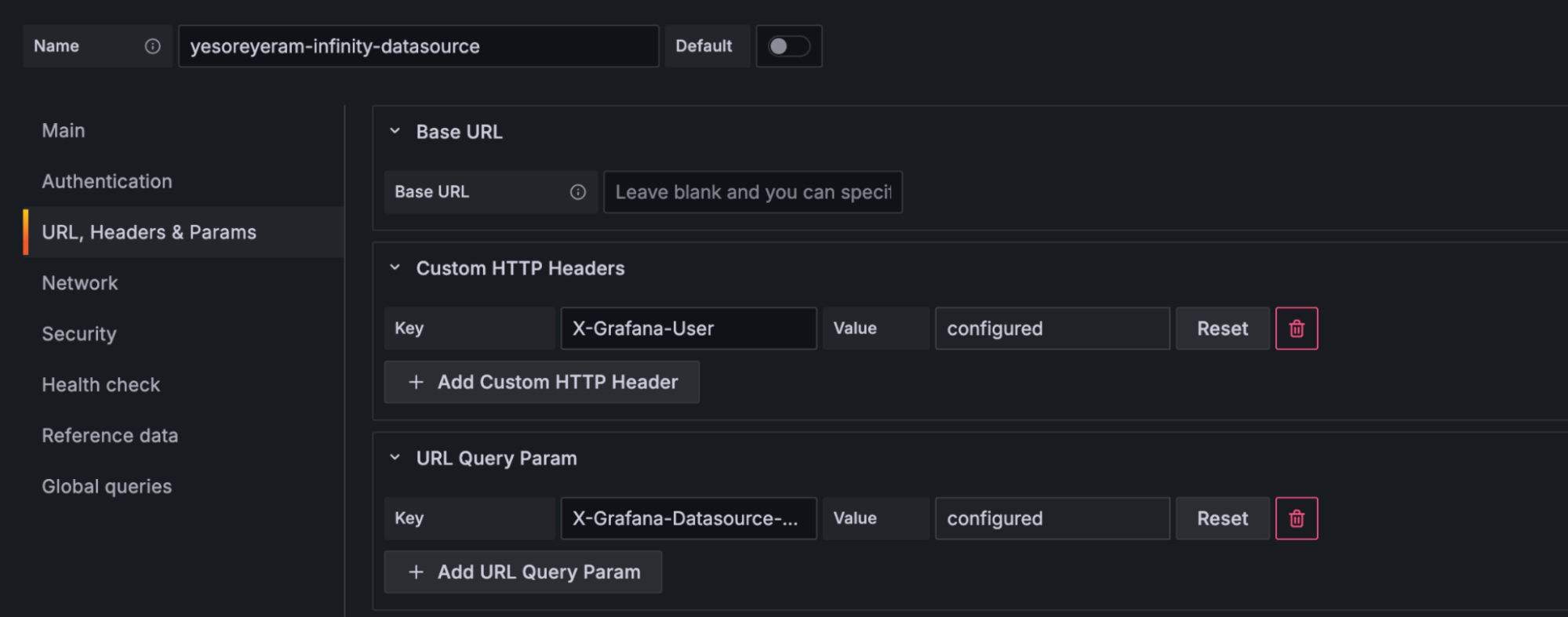Image resolution: width=1568 pixels, height=617 pixels.
Task: Click the plus icon in Add URL Query Param
Action: pos(416,572)
